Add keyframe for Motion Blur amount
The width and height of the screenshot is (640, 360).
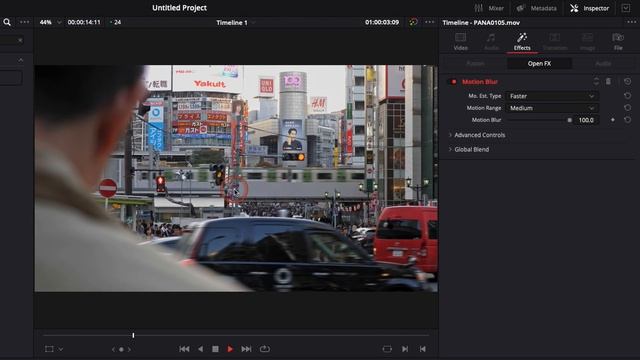[x=613, y=120]
